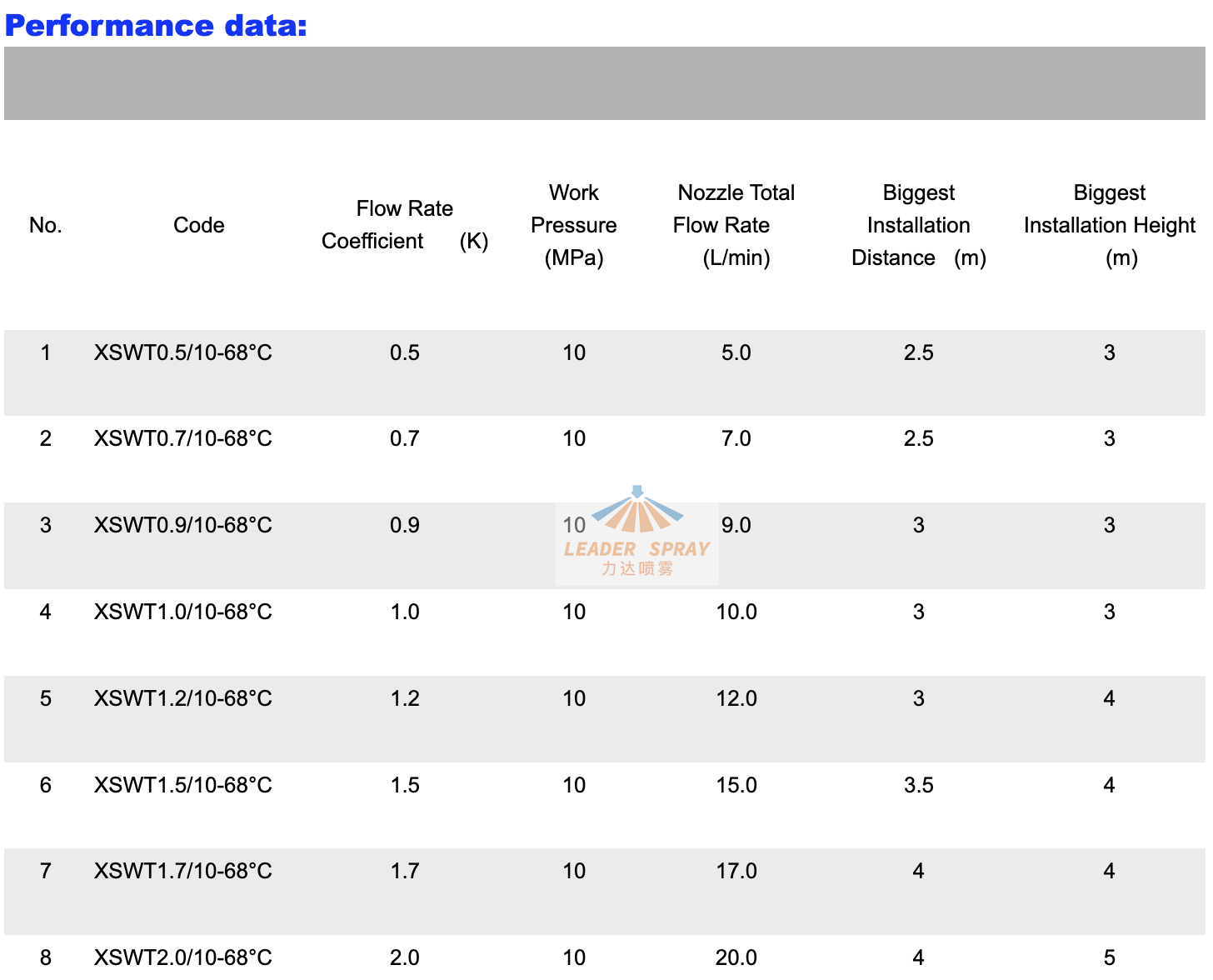1213x980 pixels.
Task: Select code cell XSWT2.0/10-68°C
Action: [x=183, y=957]
